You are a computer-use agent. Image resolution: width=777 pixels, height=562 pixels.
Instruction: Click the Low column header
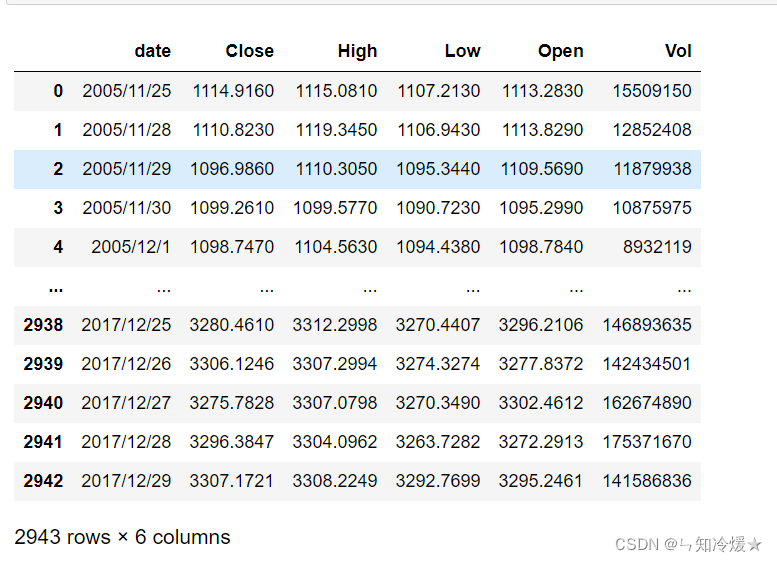[462, 51]
